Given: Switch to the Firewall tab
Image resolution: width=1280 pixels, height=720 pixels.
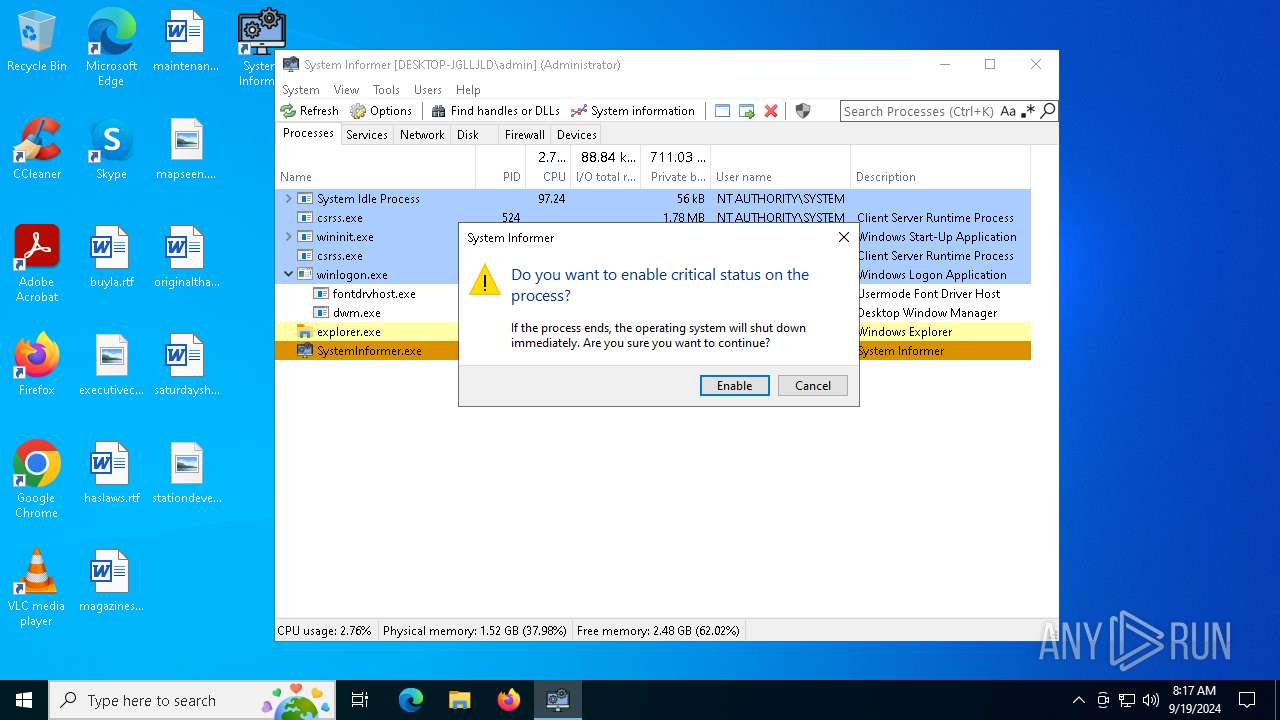Looking at the screenshot, I should [524, 135].
